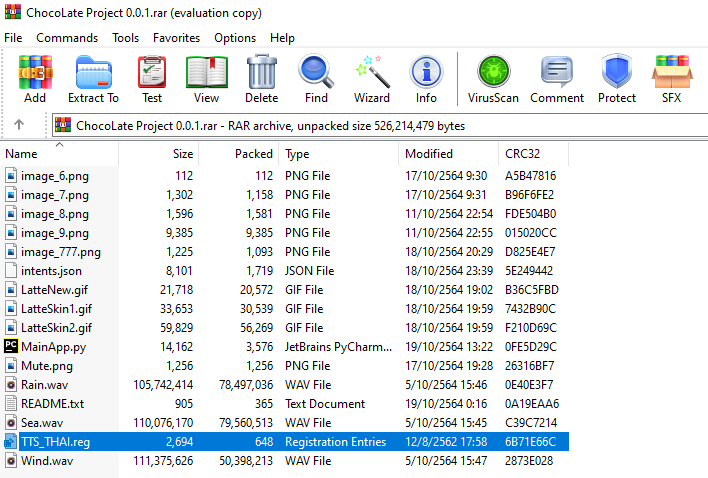The image size is (708, 478).
Task: Click the Sea.wav audio icon
Action: click(11, 422)
